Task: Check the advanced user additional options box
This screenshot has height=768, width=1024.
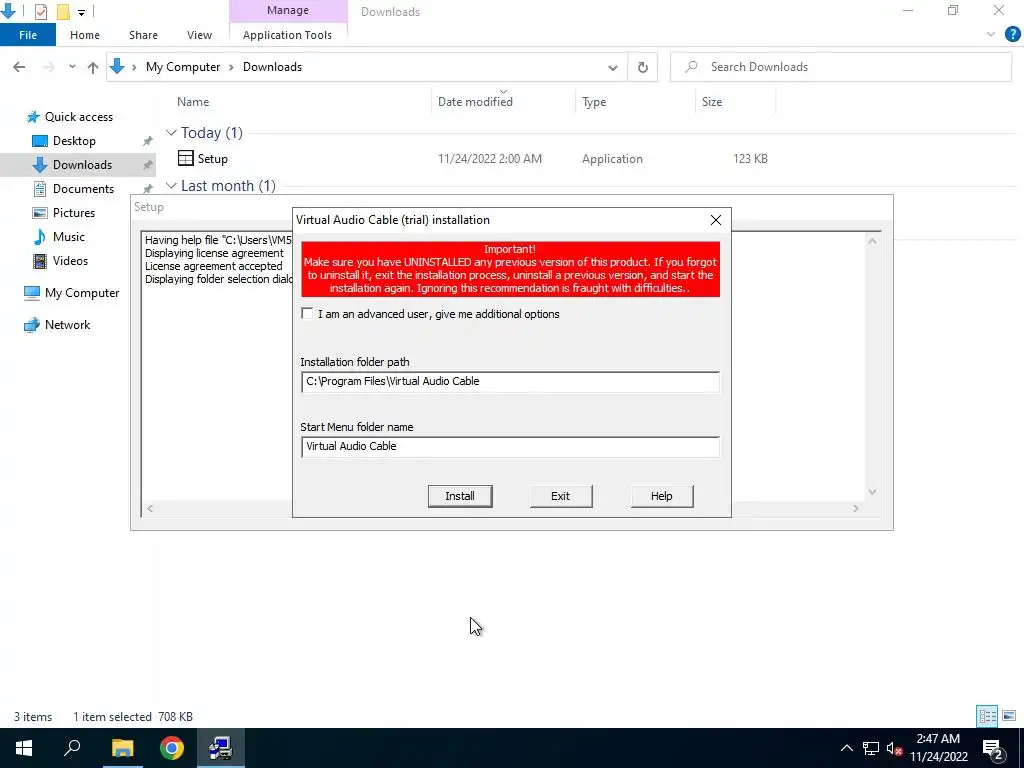Action: tap(307, 314)
